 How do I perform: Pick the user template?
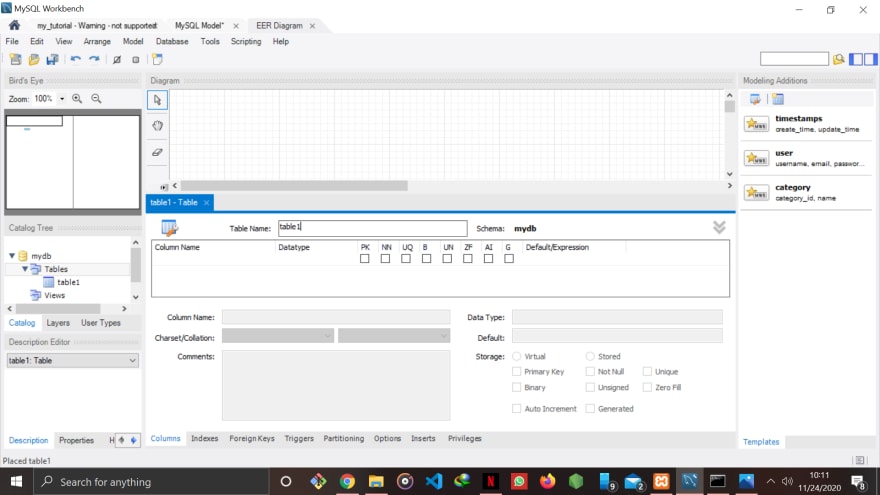pyautogui.click(x=806, y=158)
